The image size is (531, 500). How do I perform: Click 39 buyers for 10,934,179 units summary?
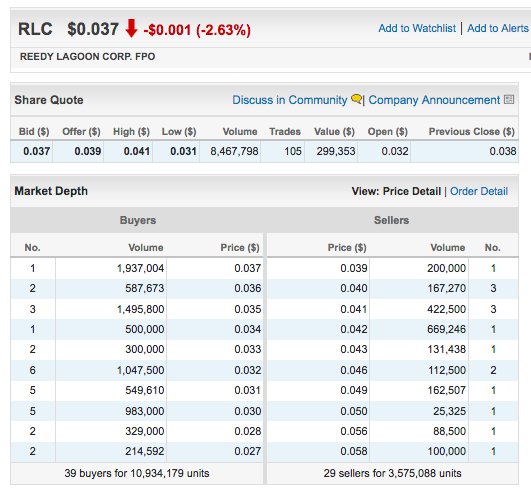(137, 473)
